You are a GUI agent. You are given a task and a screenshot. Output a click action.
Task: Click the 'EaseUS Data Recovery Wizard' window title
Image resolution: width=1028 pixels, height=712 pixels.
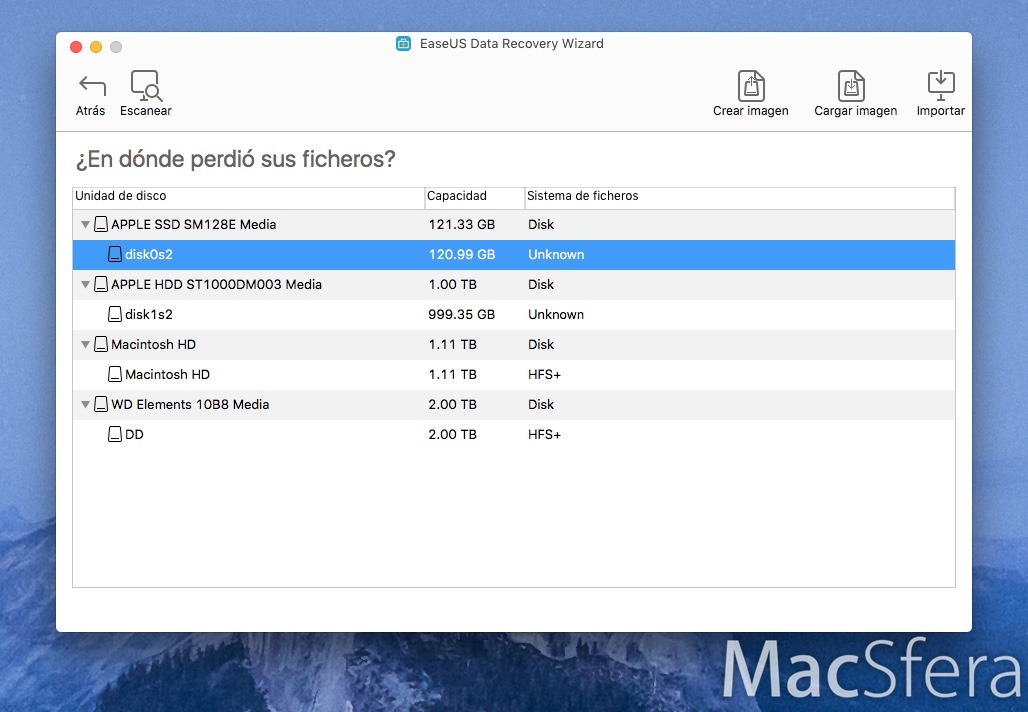pos(511,44)
